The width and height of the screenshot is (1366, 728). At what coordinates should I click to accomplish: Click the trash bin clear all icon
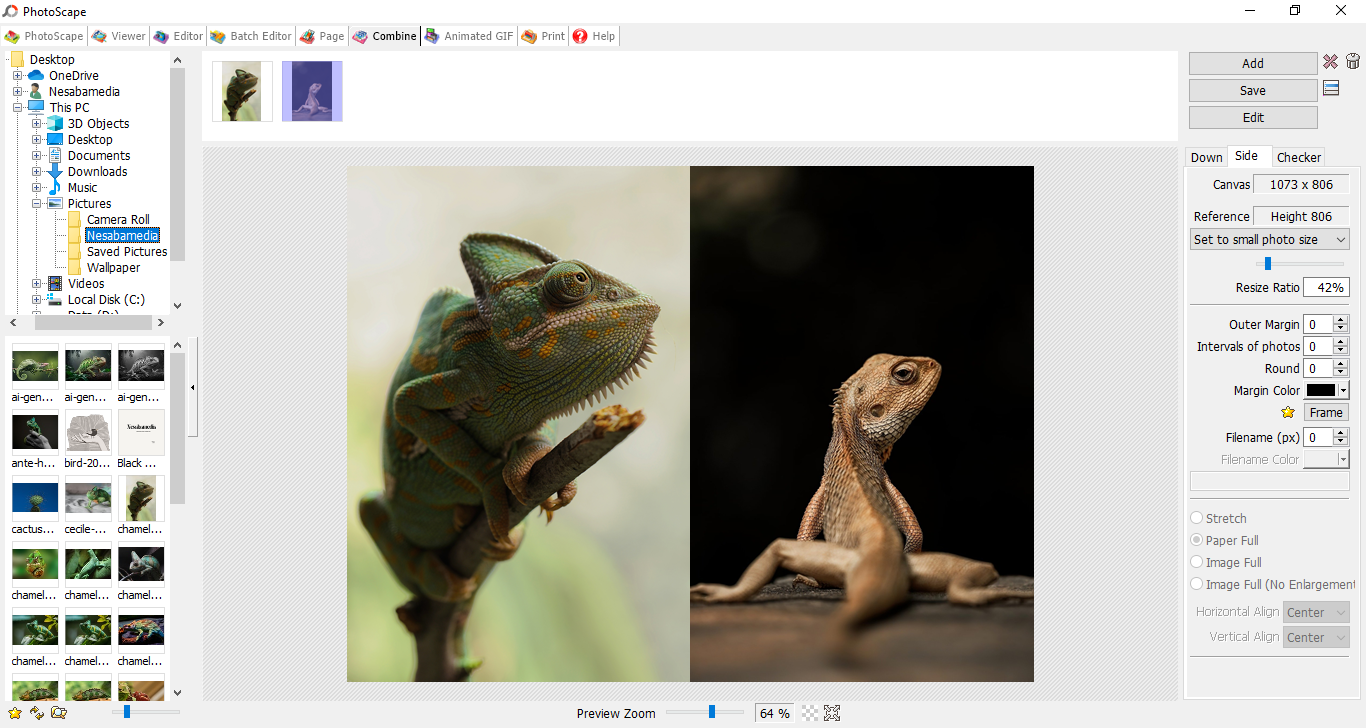[x=1352, y=62]
